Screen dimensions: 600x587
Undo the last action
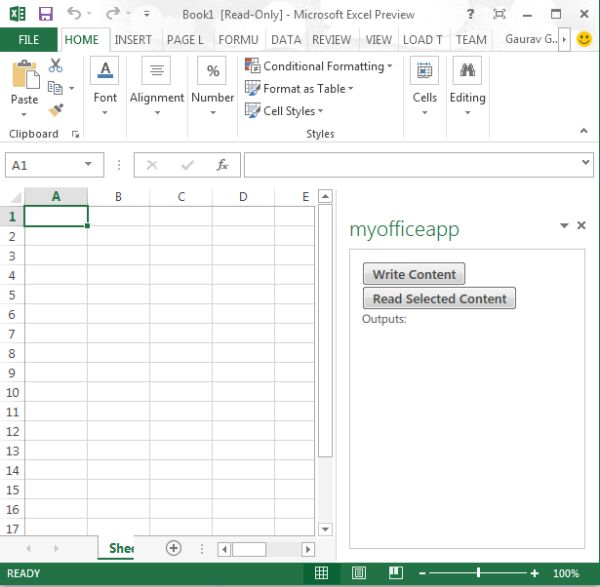tap(74, 14)
